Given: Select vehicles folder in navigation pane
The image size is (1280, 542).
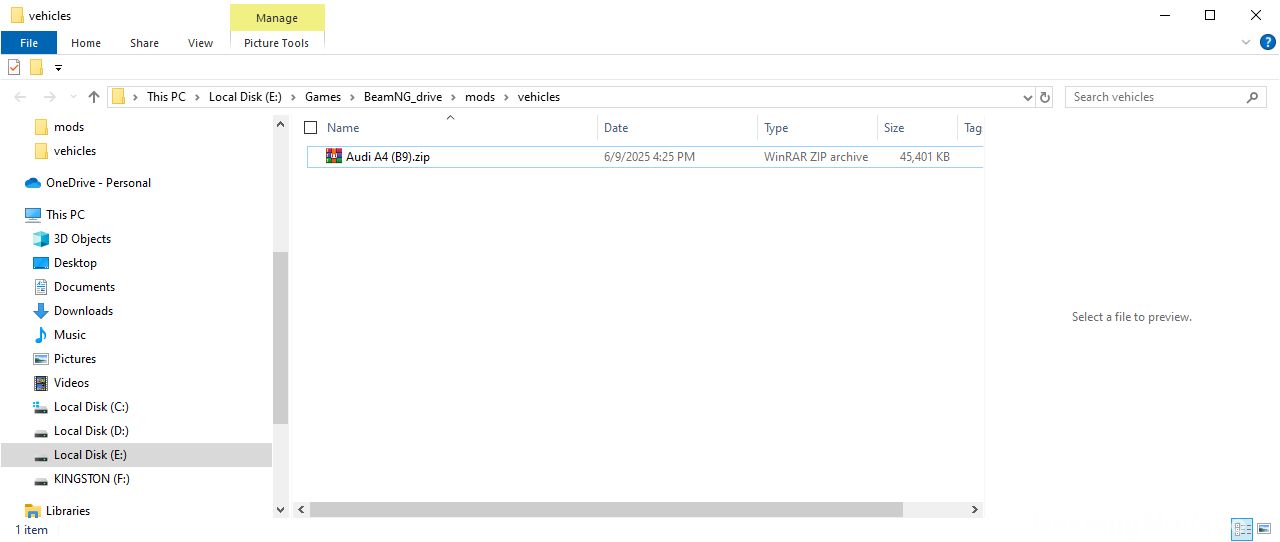Looking at the screenshot, I should [x=75, y=151].
